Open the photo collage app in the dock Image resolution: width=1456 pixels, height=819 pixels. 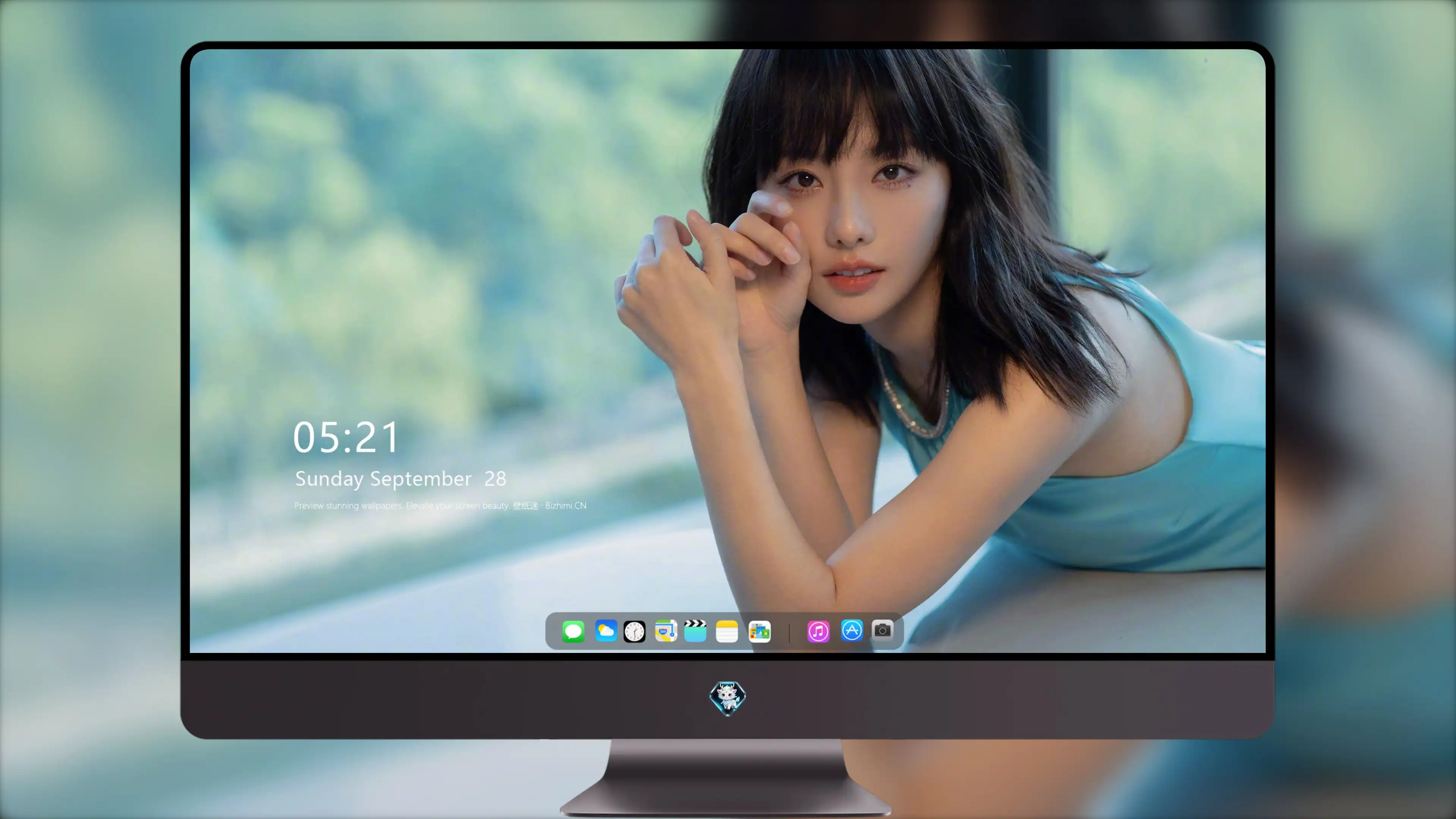tap(759, 632)
